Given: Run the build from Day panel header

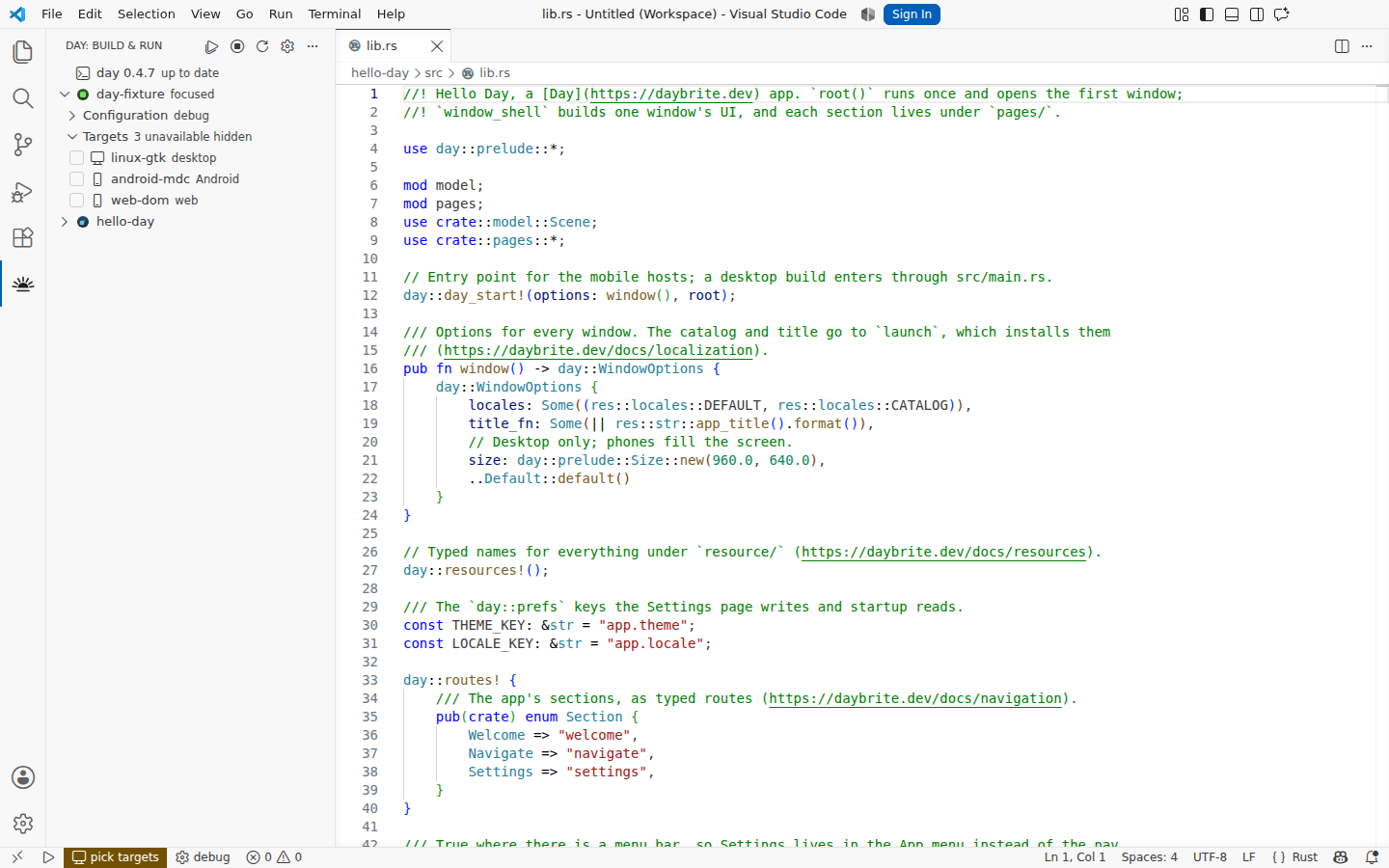Looking at the screenshot, I should (212, 46).
